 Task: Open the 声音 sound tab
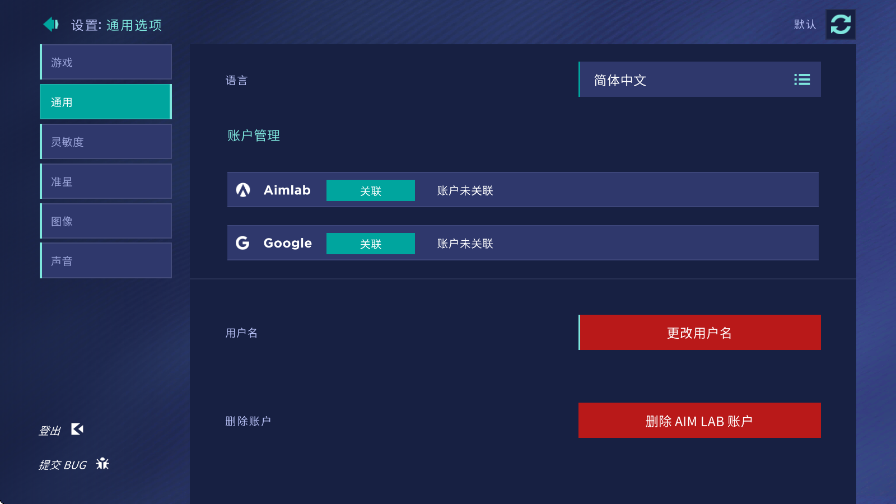point(106,261)
